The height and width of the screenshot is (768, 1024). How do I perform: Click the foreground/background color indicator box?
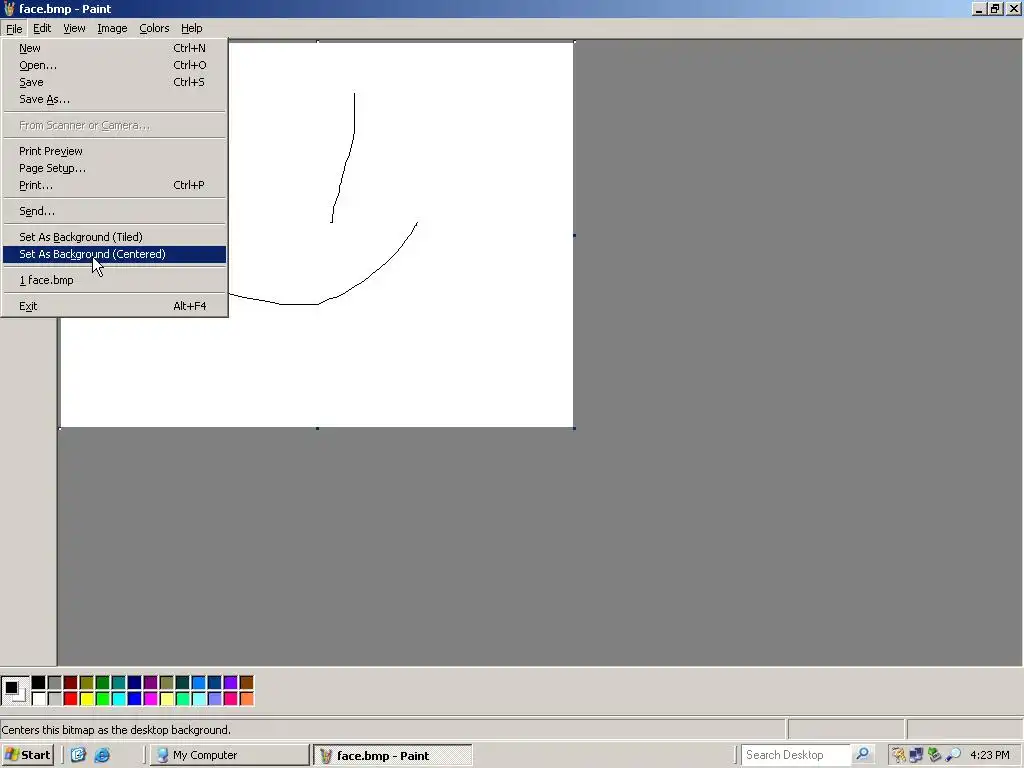14,691
